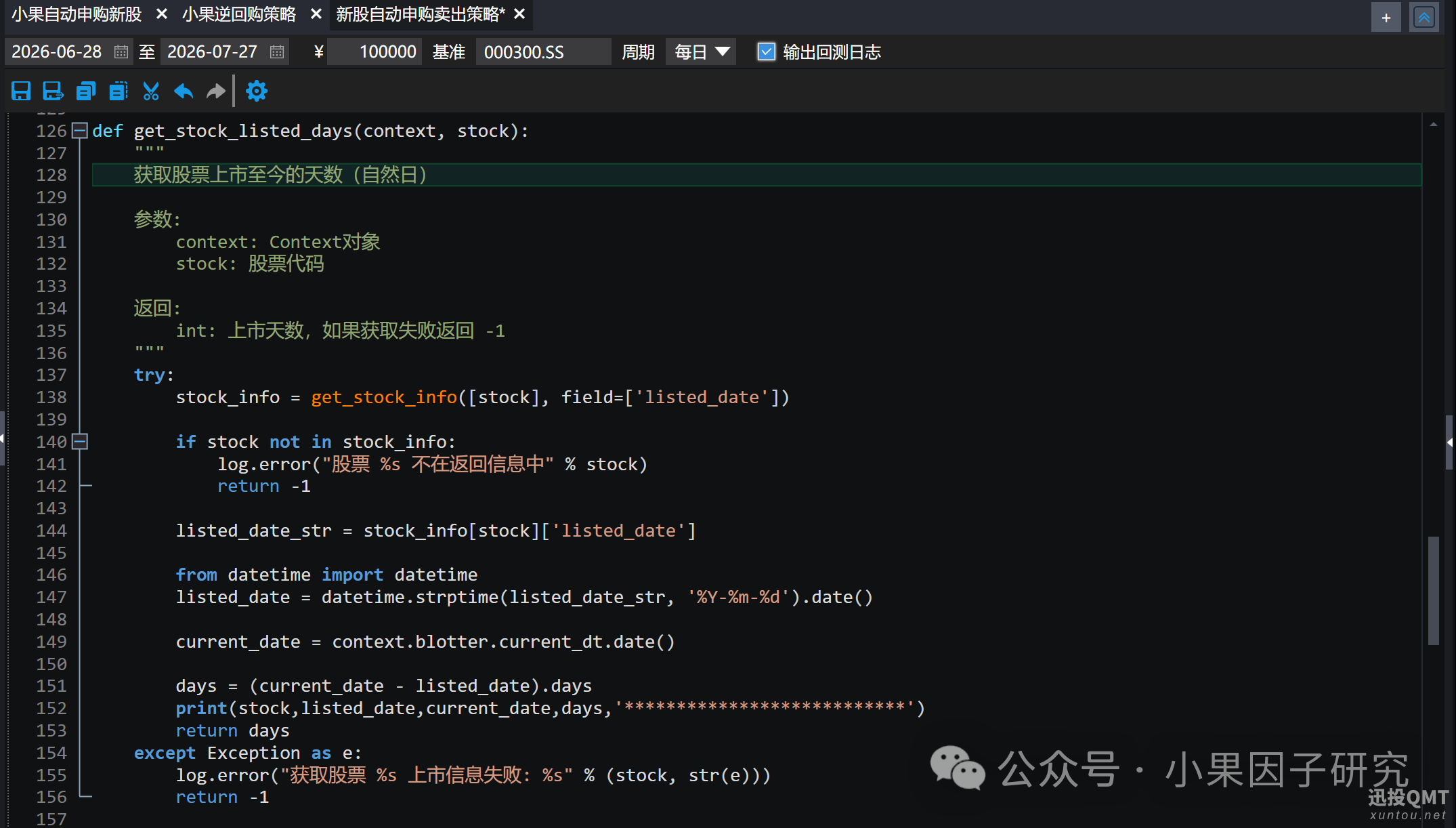
Task: Click the redo arrow icon
Action: pos(216,91)
